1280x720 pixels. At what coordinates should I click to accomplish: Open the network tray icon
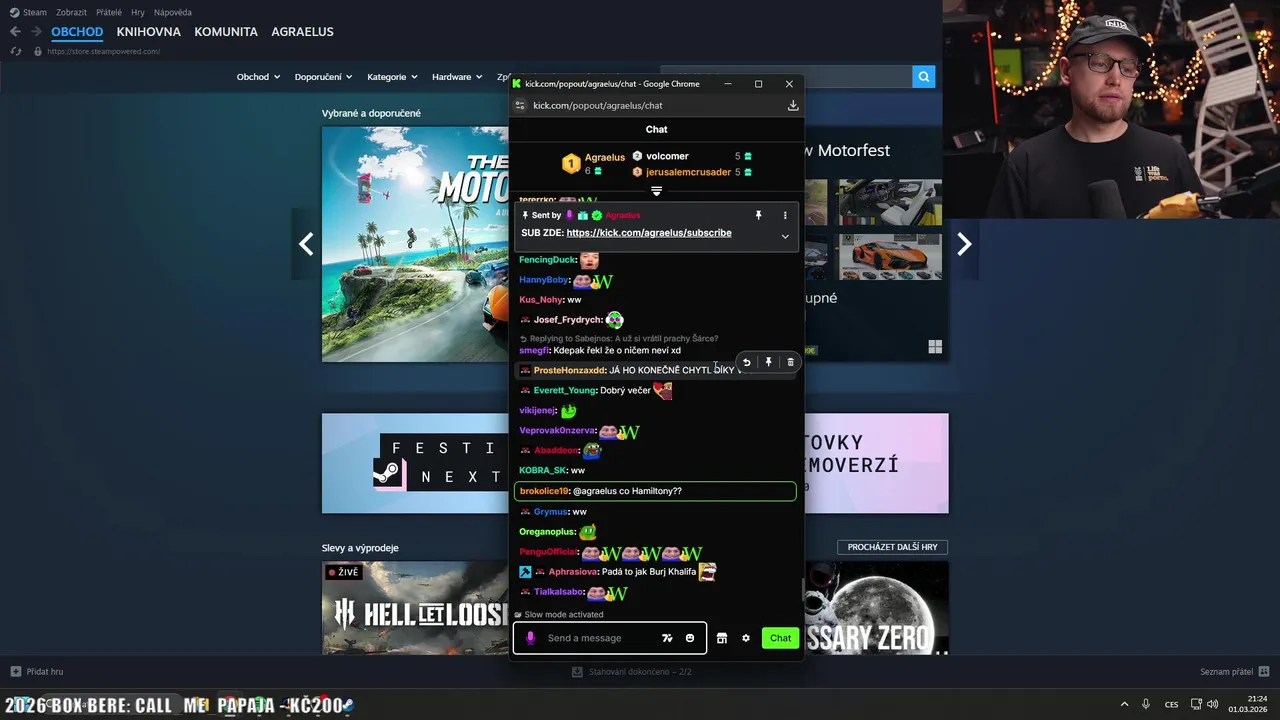pos(1196,704)
